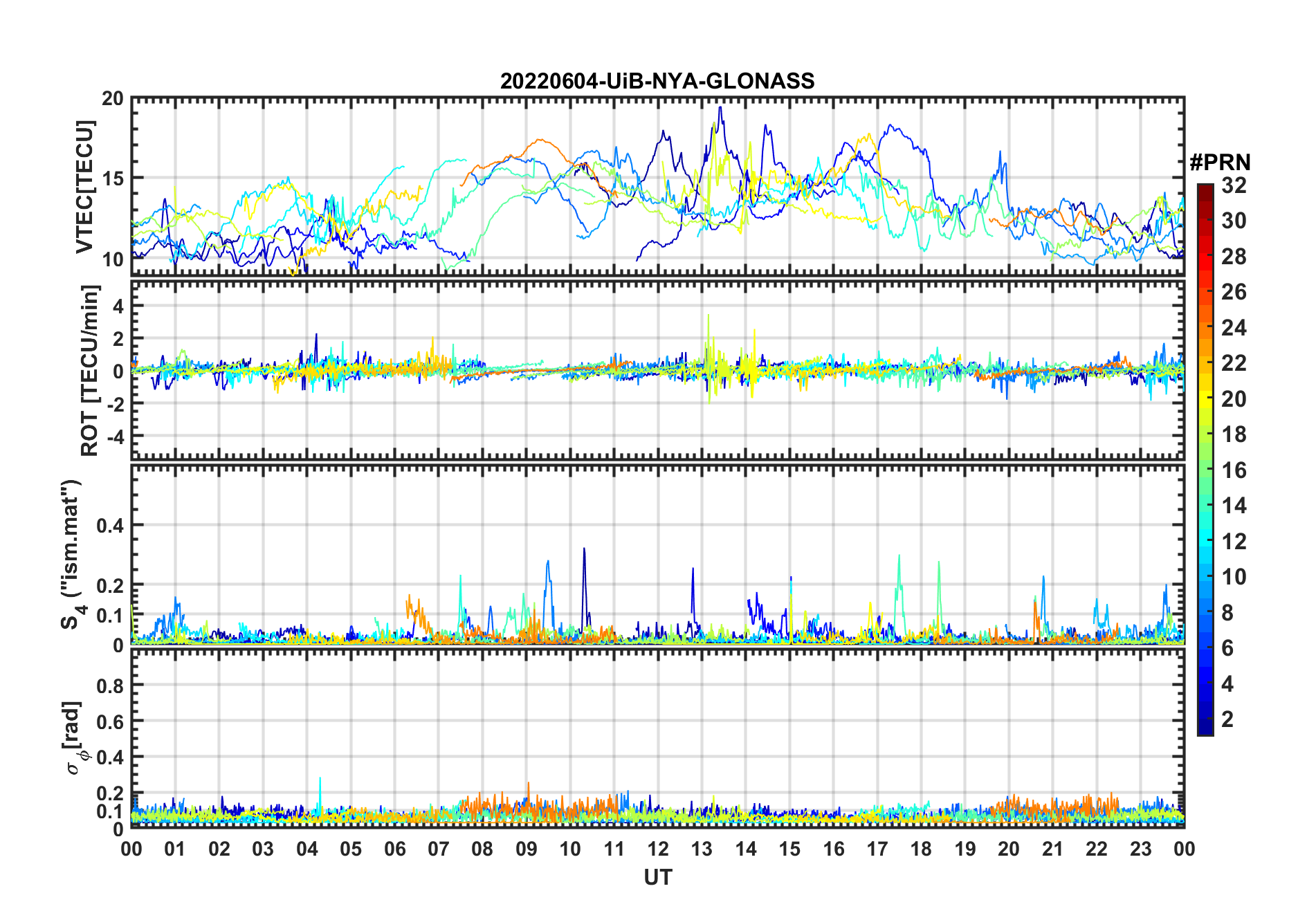This screenshot has width=1316, height=920.
Task: Click the UT x-axis label
Action: [657, 877]
